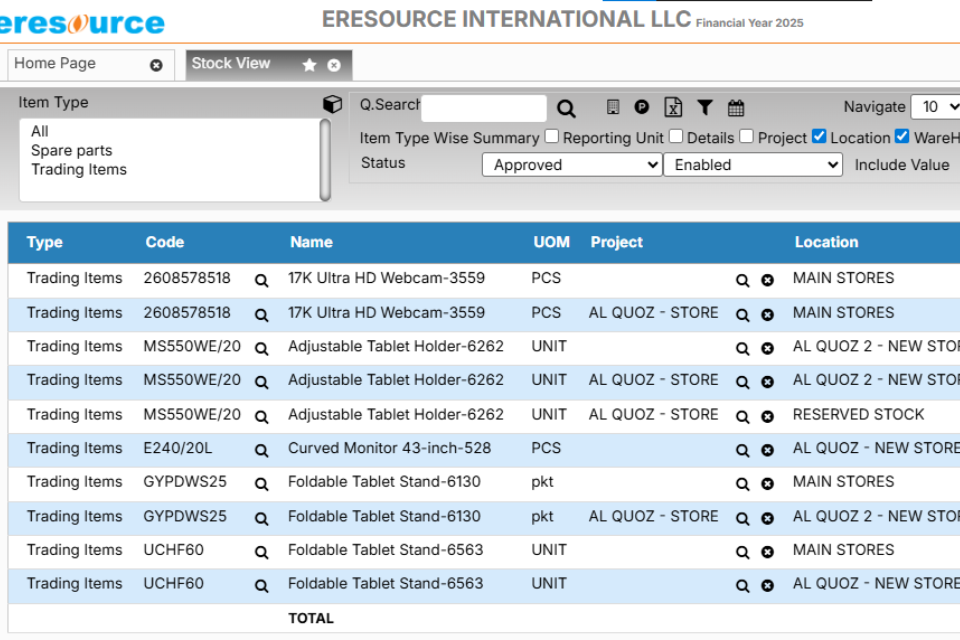
Task: Close the Stock View tab
Action: coord(334,65)
